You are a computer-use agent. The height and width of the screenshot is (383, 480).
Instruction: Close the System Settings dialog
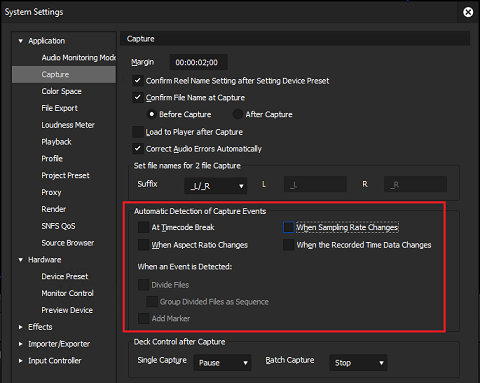pos(468,12)
